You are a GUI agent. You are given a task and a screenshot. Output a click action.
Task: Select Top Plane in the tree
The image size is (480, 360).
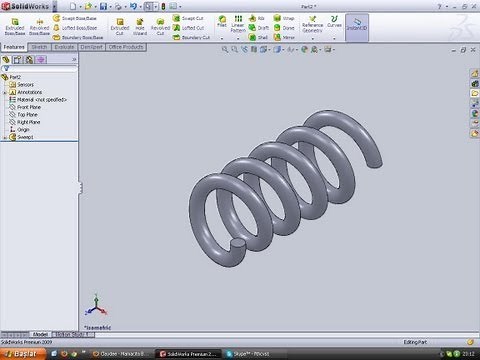point(27,114)
